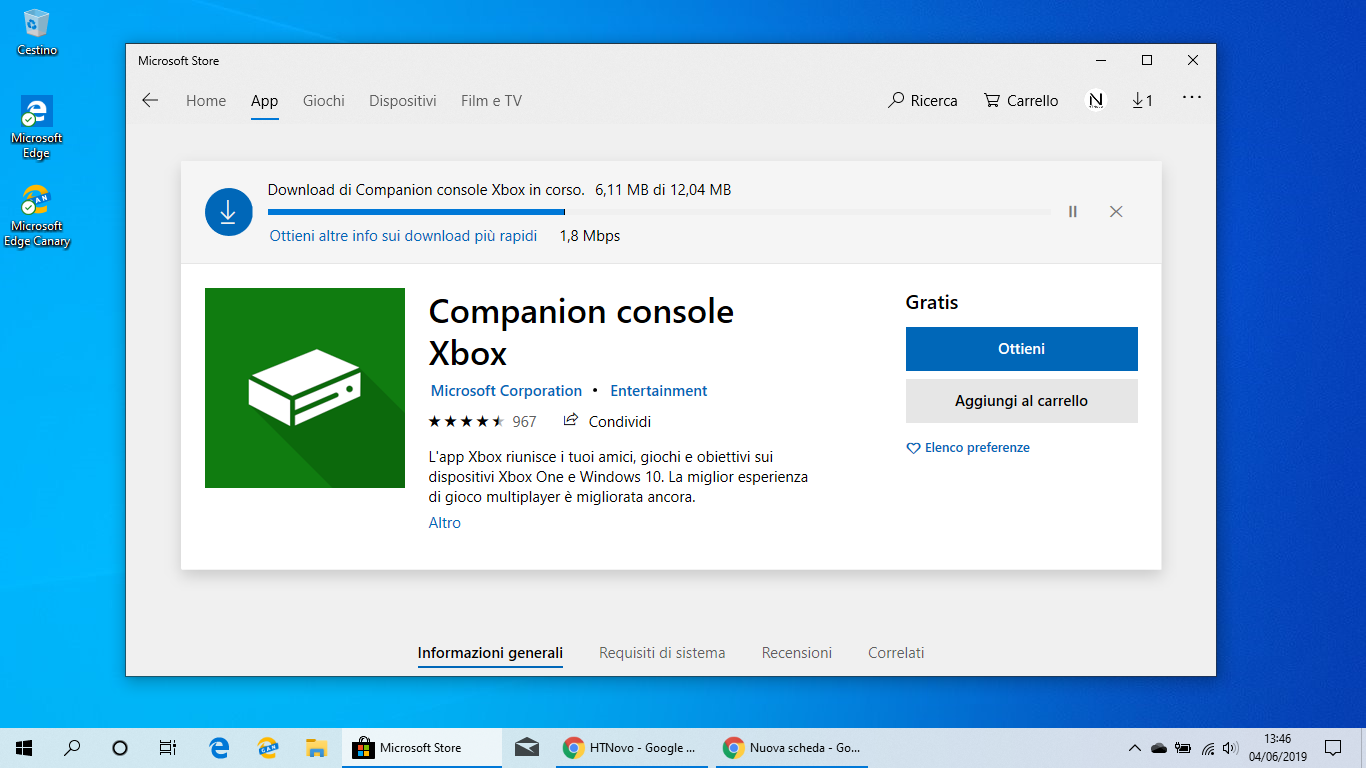Click the blue download arrow circle icon

pos(228,212)
